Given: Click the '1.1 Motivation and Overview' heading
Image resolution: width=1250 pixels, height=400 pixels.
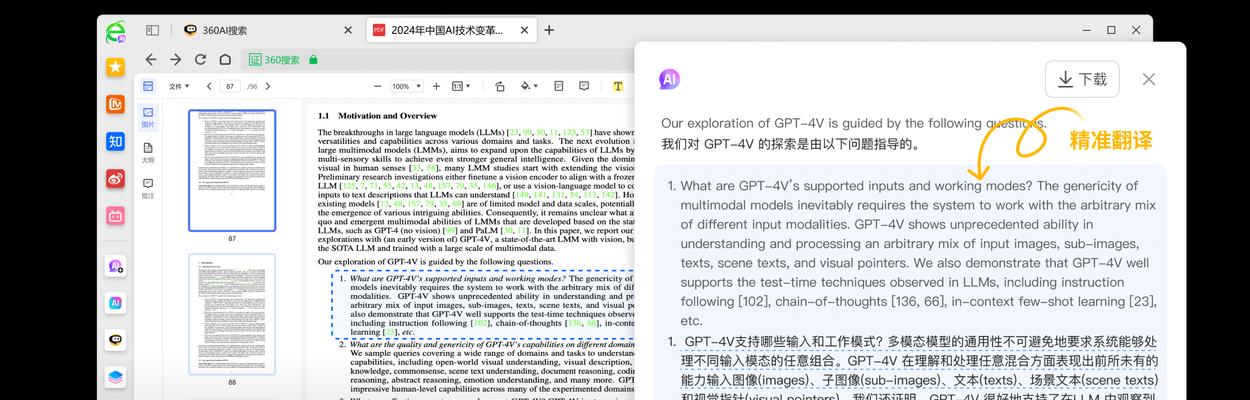Looking at the screenshot, I should [x=377, y=116].
